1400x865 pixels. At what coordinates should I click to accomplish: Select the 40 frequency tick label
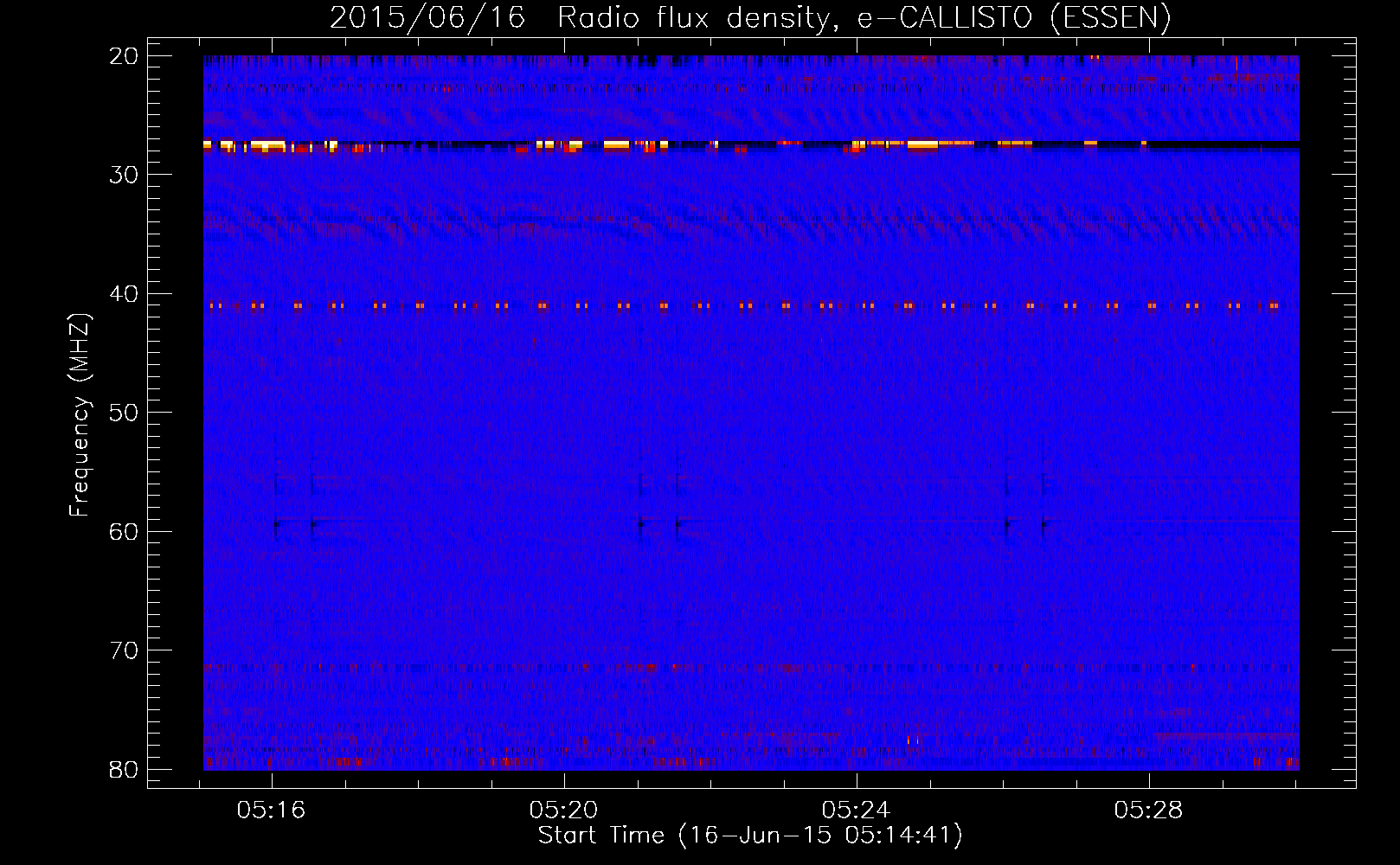(125, 294)
